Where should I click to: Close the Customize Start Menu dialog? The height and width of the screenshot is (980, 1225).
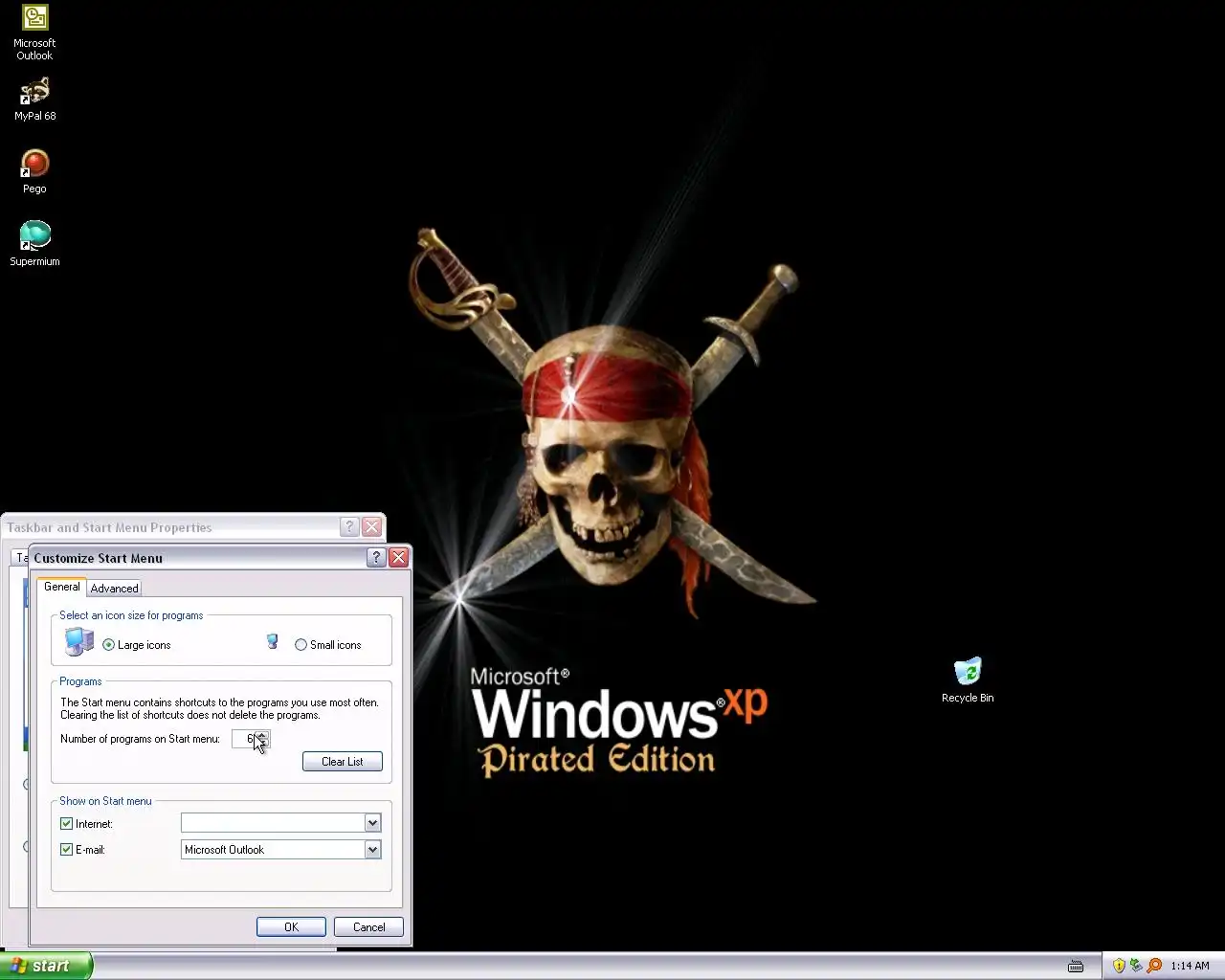pos(398,557)
